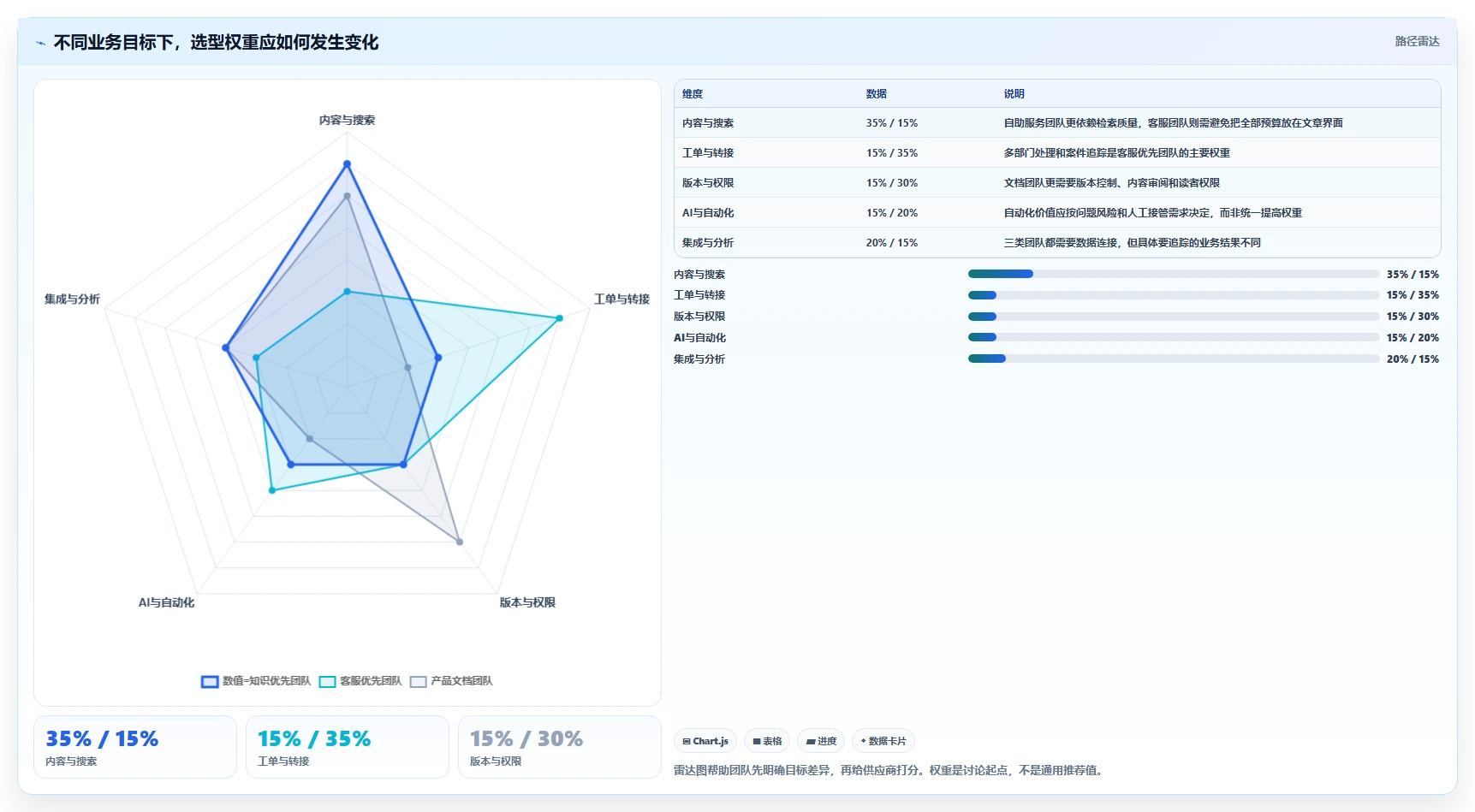Toggle the 数值=知识优先团队 legend item
1475x812 pixels.
[x=256, y=681]
